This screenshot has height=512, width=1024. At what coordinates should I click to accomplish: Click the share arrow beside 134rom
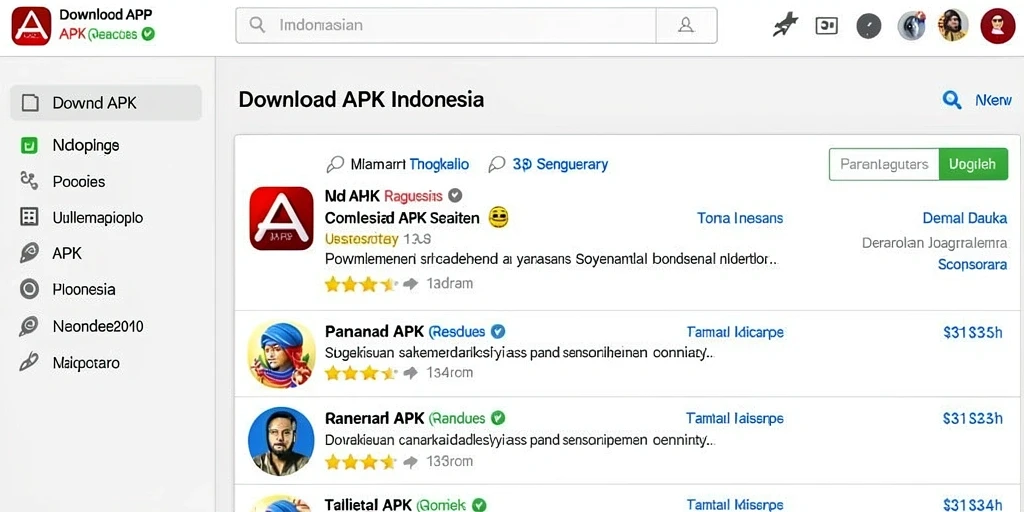pos(410,373)
